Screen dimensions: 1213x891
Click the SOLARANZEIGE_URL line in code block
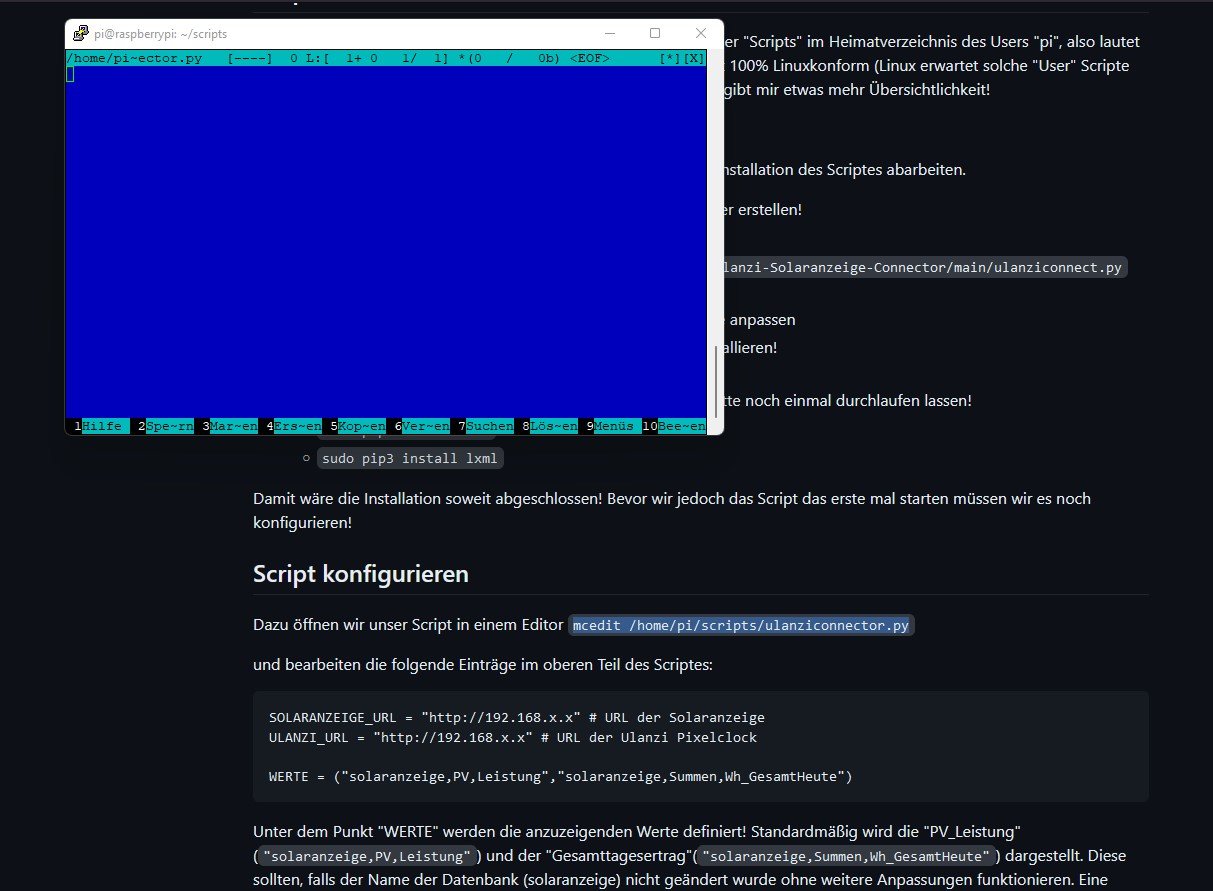coord(516,717)
